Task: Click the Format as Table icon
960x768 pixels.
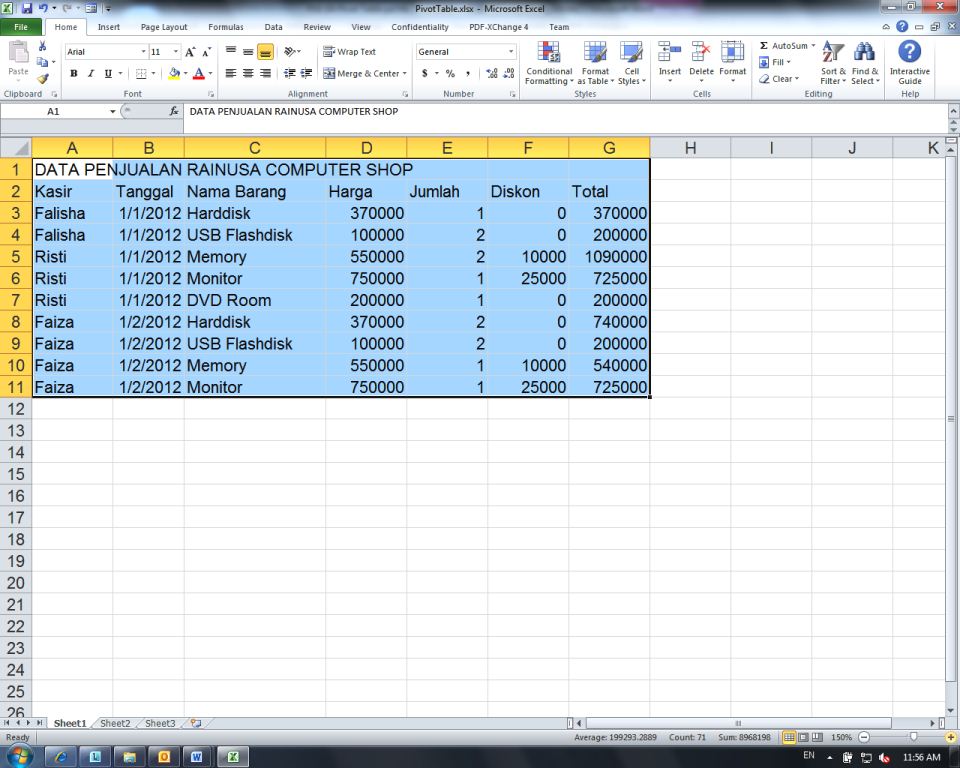Action: 595,62
